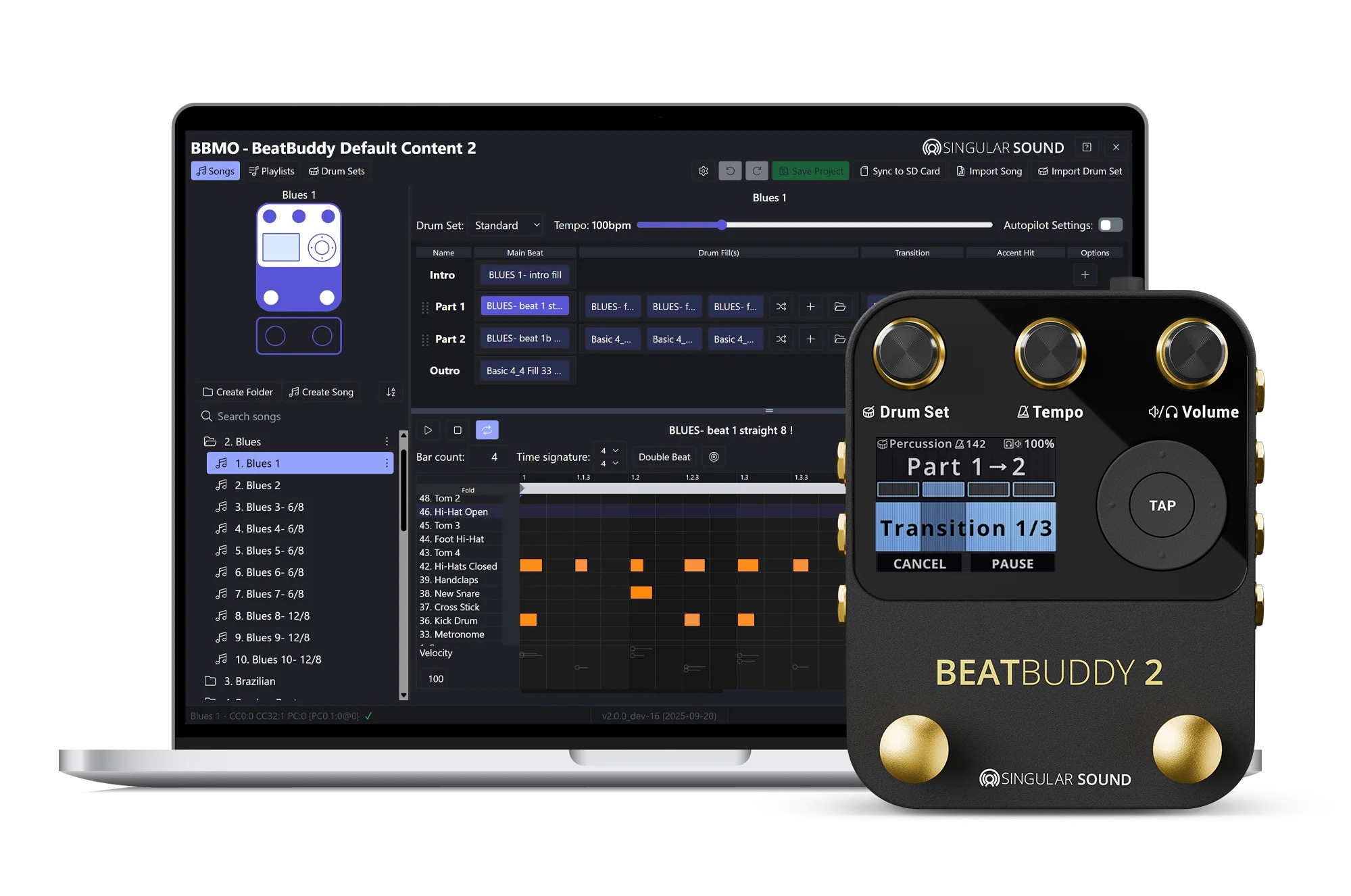Toggle the Double Beat option
This screenshot has width=1351, height=896.
coord(664,457)
